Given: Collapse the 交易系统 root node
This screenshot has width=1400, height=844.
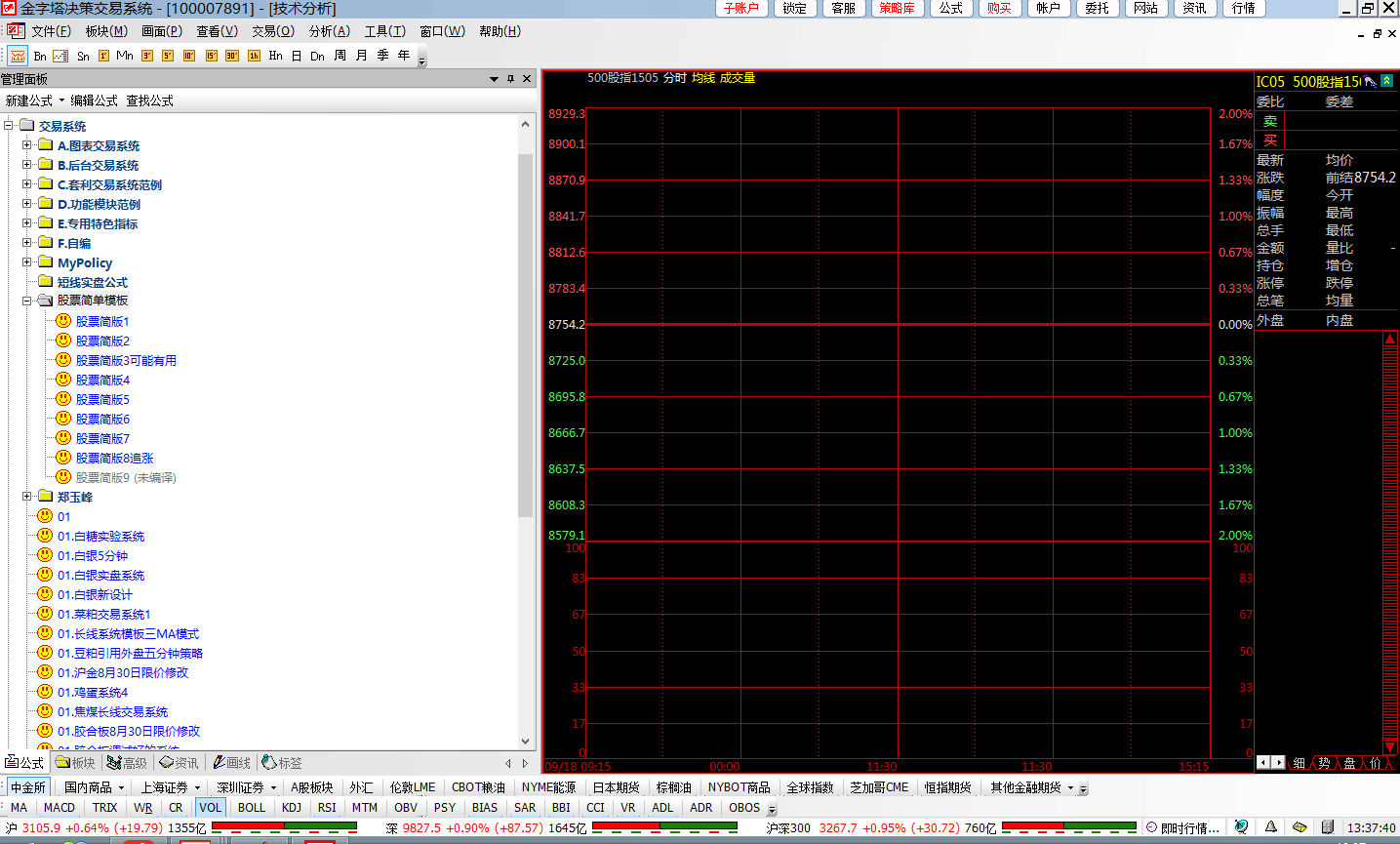Looking at the screenshot, I should point(9,126).
